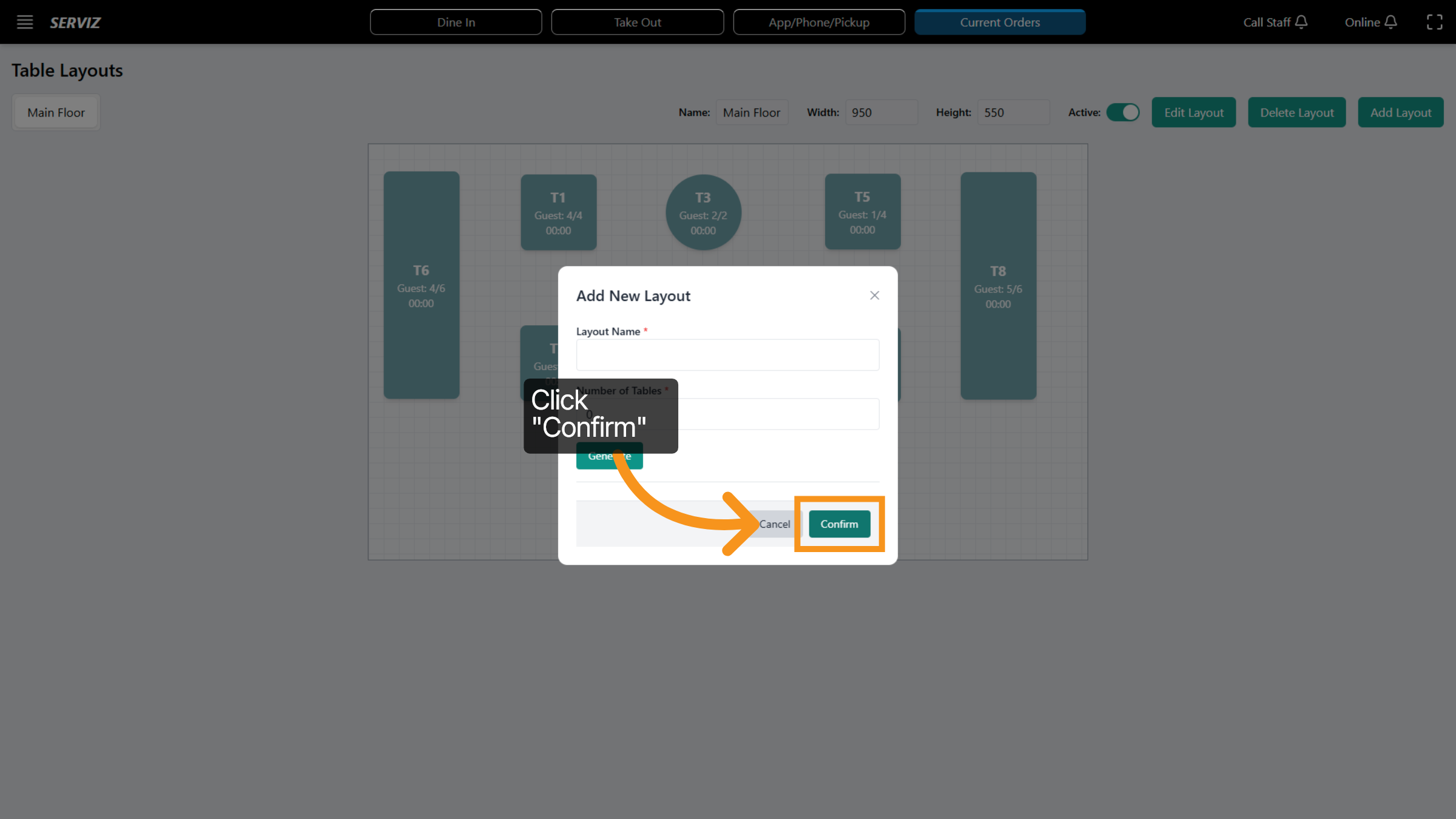This screenshot has height=819, width=1456.
Task: Click the Call Staff bell icon
Action: [x=1300, y=22]
